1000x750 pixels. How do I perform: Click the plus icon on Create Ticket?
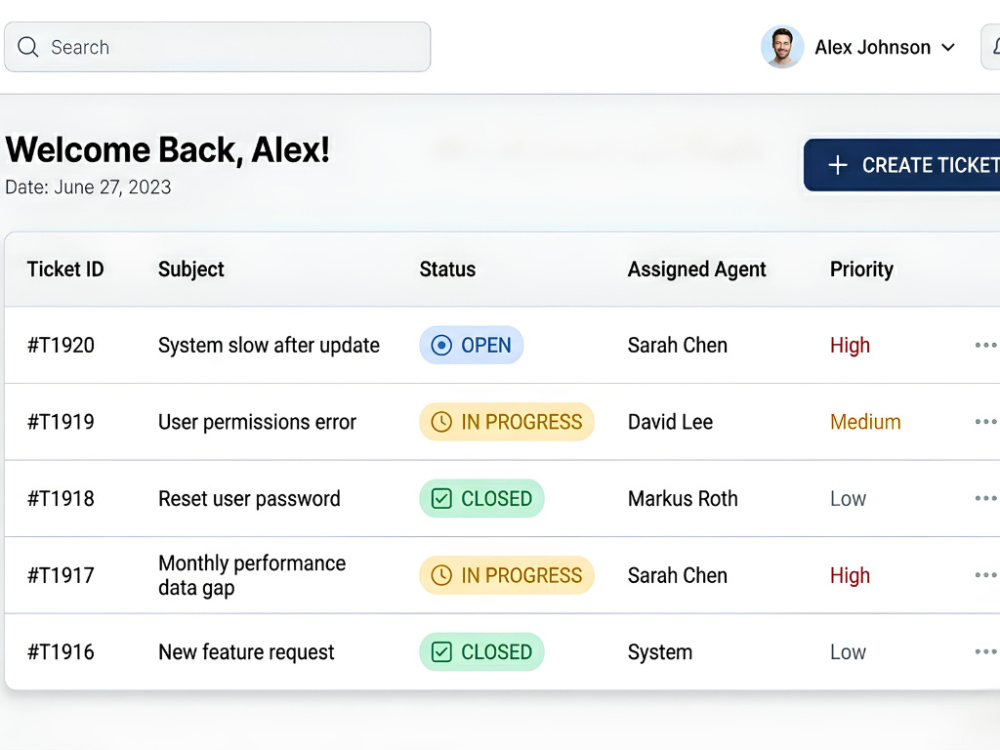pos(837,165)
